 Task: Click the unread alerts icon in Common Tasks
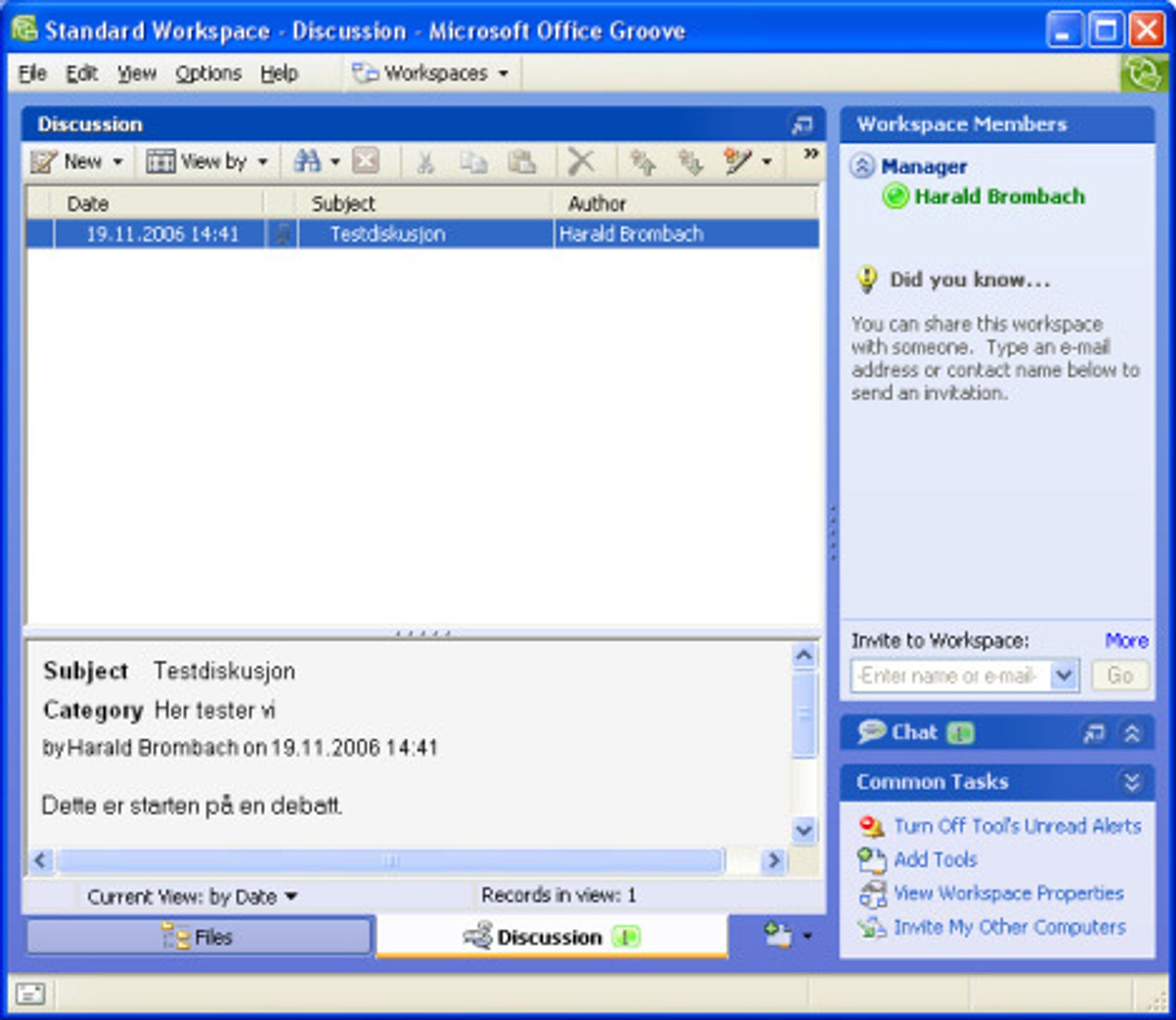(x=871, y=827)
